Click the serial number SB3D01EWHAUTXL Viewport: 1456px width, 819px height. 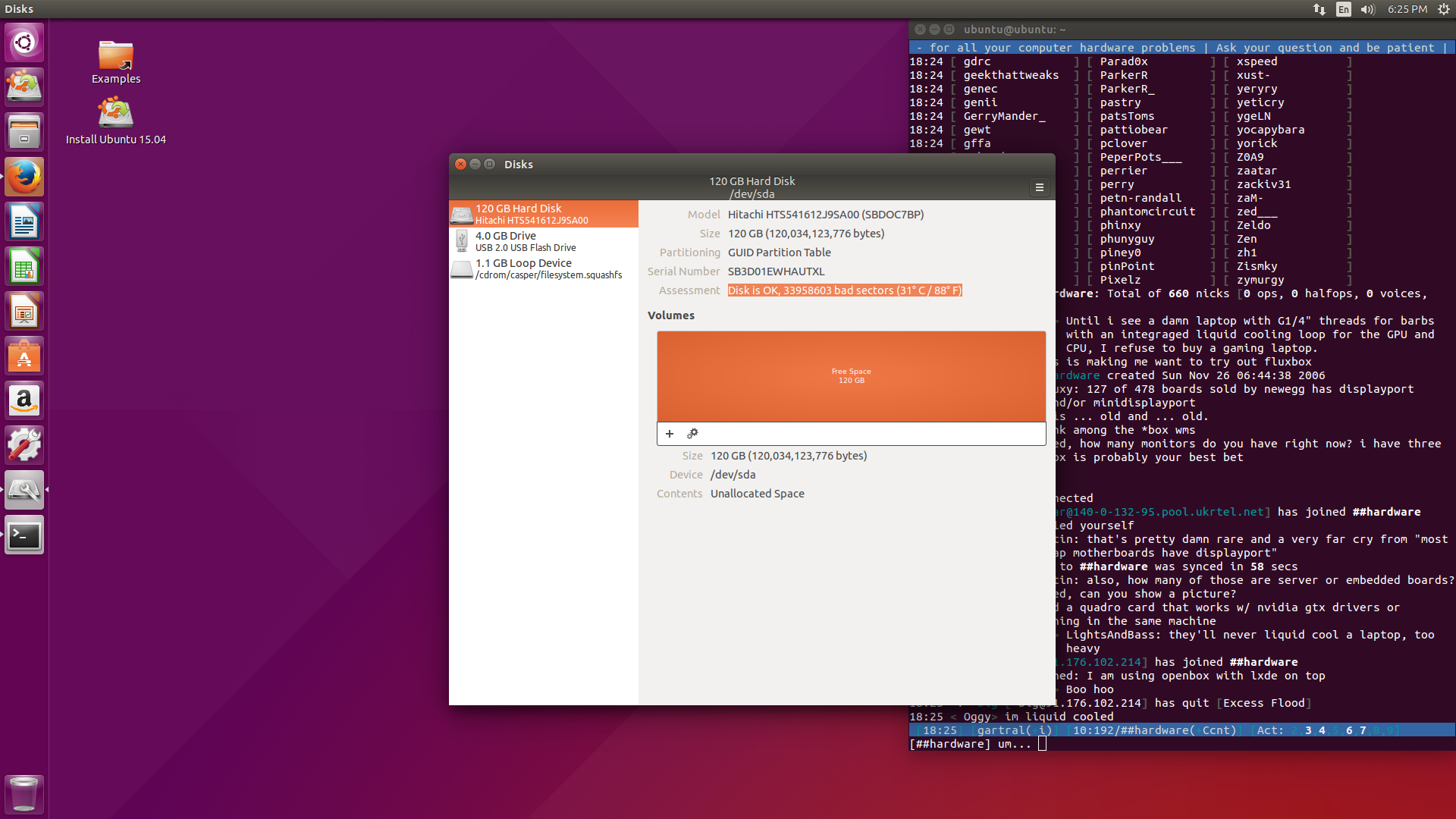[776, 271]
